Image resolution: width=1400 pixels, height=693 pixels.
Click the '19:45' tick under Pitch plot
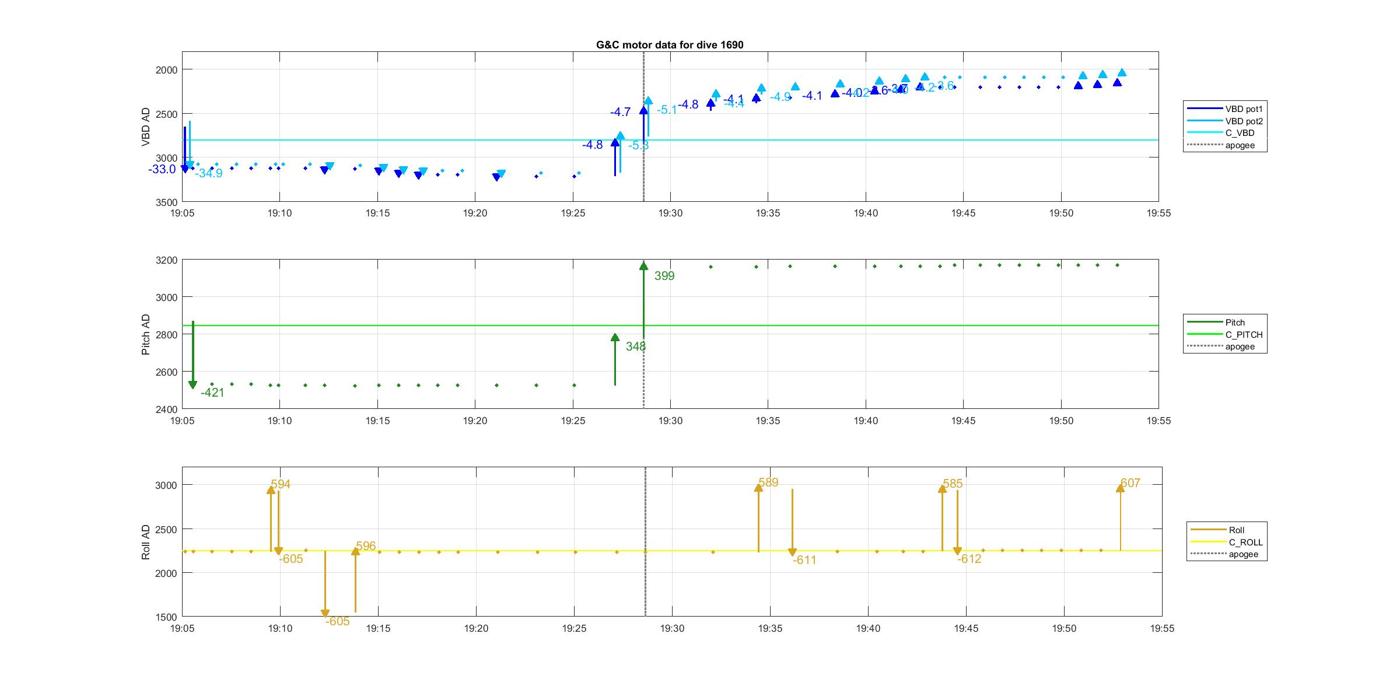[963, 421]
